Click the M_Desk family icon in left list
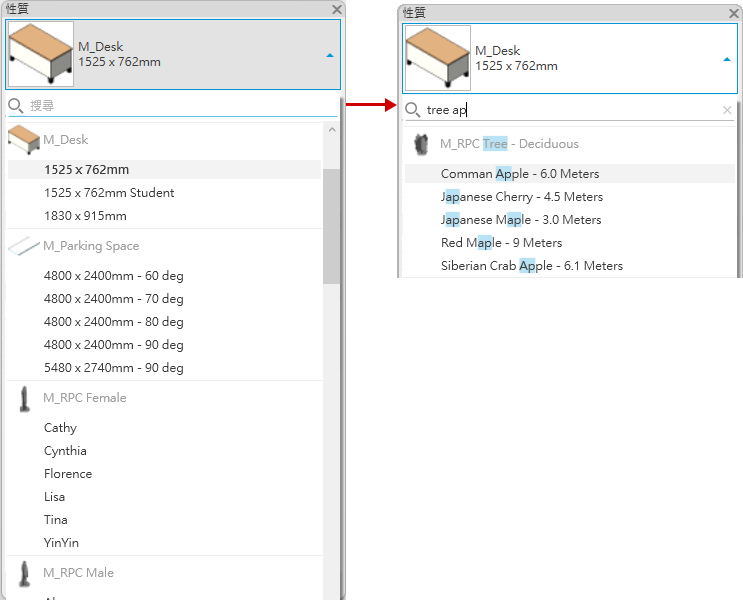The width and height of the screenshot is (743, 600). click(24, 140)
